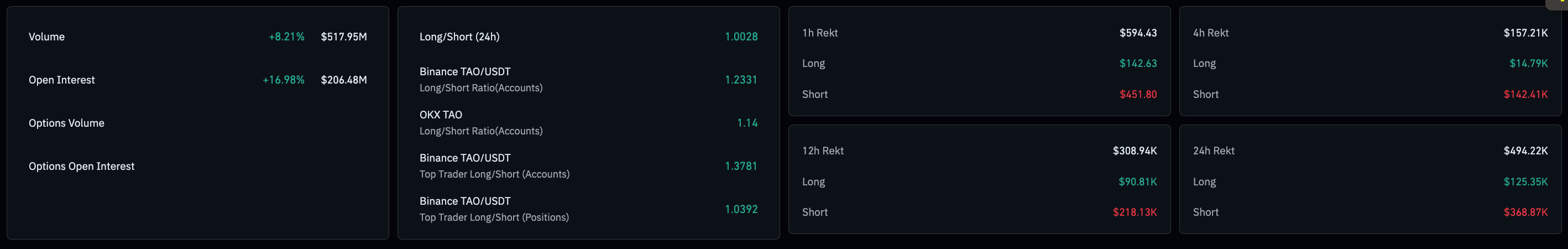Click the Options Volume label
The width and height of the screenshot is (1568, 249).
(x=66, y=123)
